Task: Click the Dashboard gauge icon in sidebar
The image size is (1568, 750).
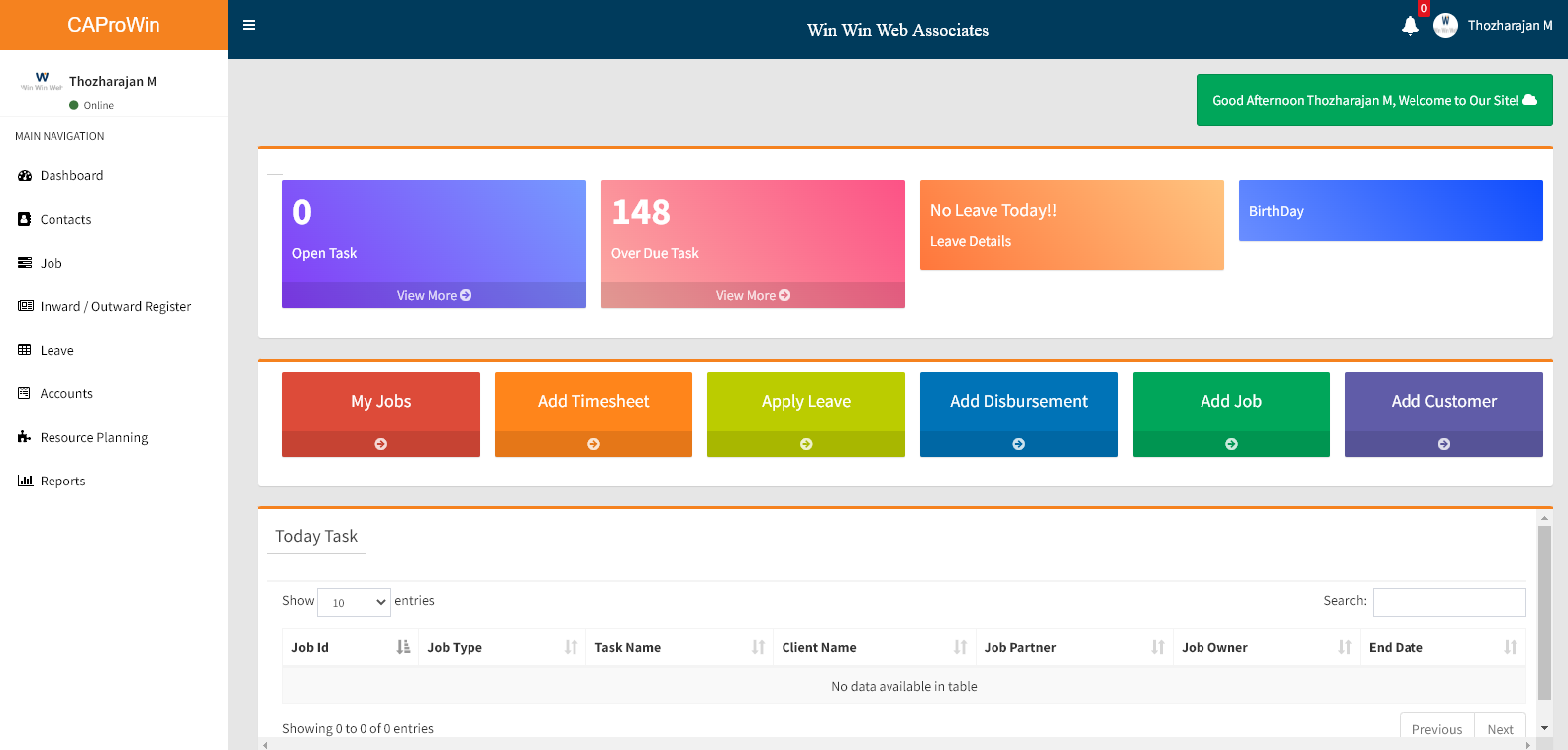Action: pyautogui.click(x=25, y=176)
